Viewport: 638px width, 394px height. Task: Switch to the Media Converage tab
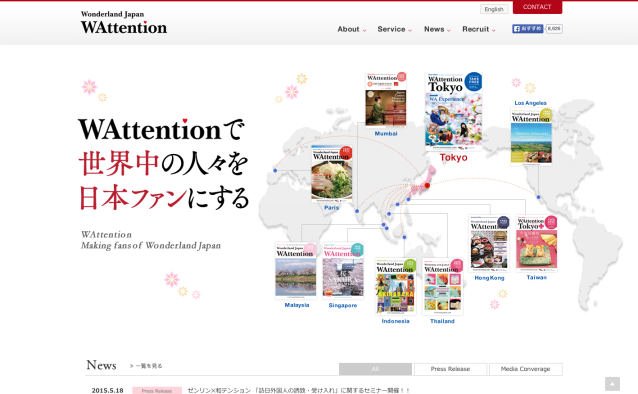[526, 369]
